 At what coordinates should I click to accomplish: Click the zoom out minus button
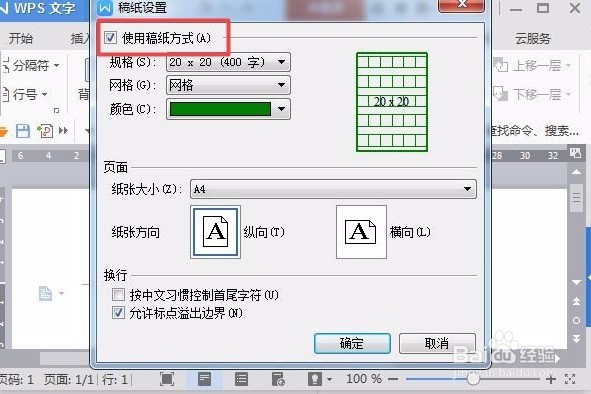pyautogui.click(x=393, y=379)
